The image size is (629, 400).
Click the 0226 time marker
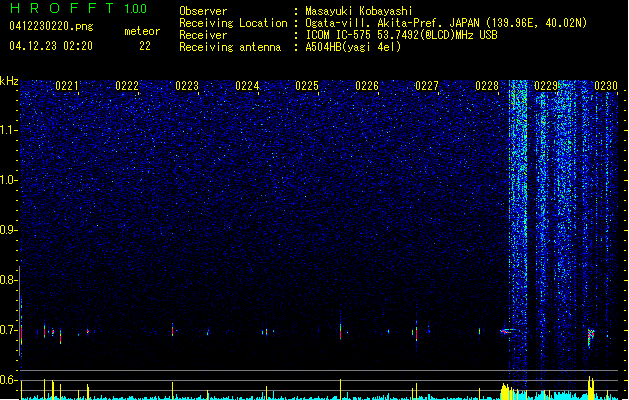coord(367,86)
